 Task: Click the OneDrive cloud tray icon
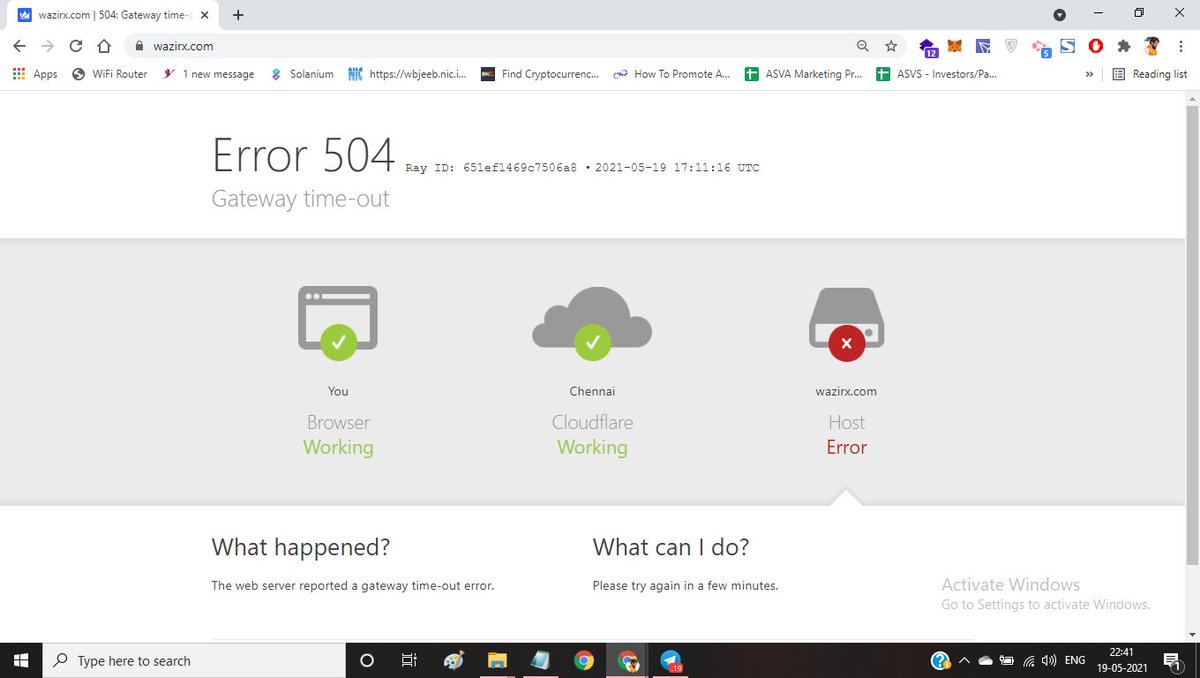pyautogui.click(x=985, y=660)
